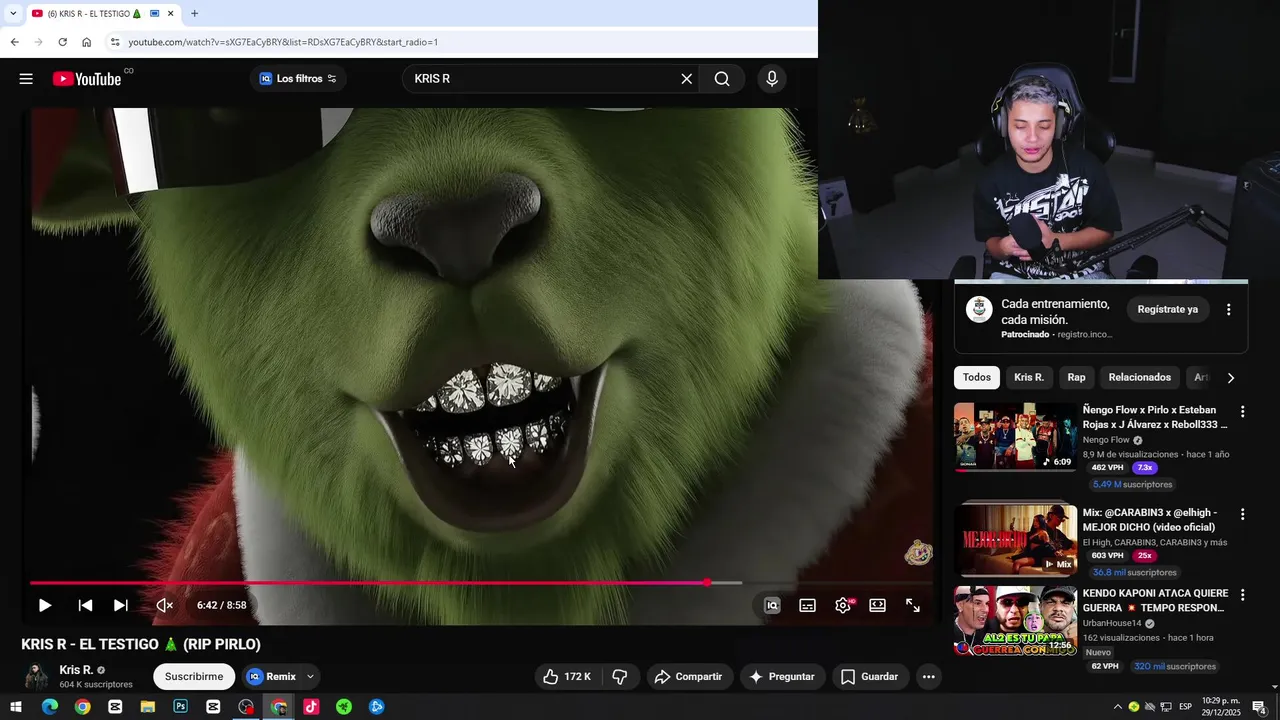This screenshot has width=1280, height=720.
Task: Open Microsoft Edge from the taskbar
Action: pos(49,707)
